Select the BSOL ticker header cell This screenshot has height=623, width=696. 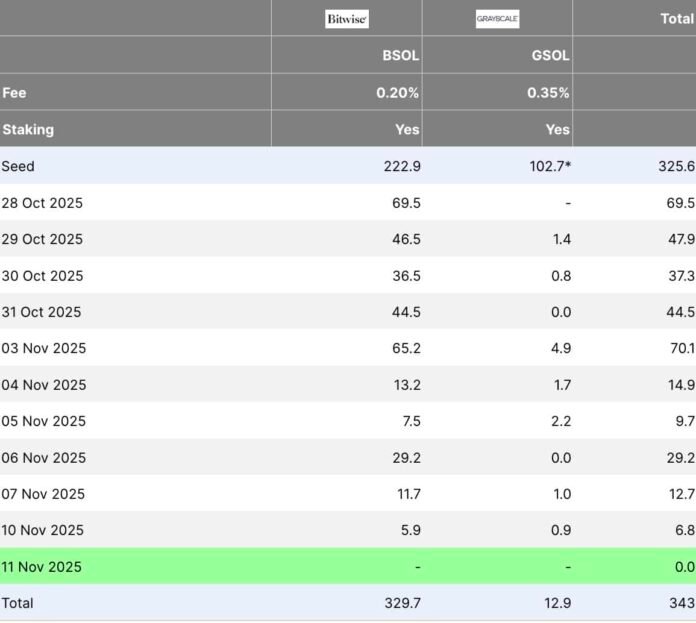click(399, 56)
